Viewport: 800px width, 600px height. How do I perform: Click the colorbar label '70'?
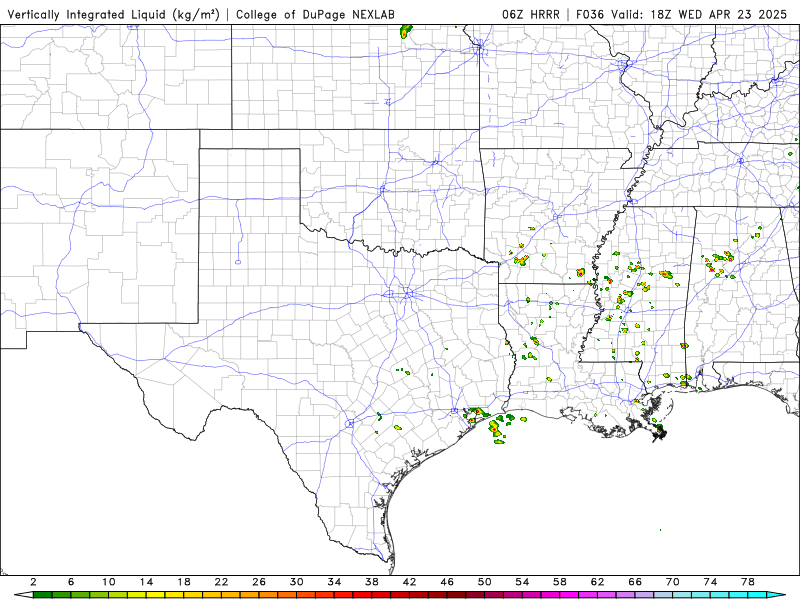(673, 582)
